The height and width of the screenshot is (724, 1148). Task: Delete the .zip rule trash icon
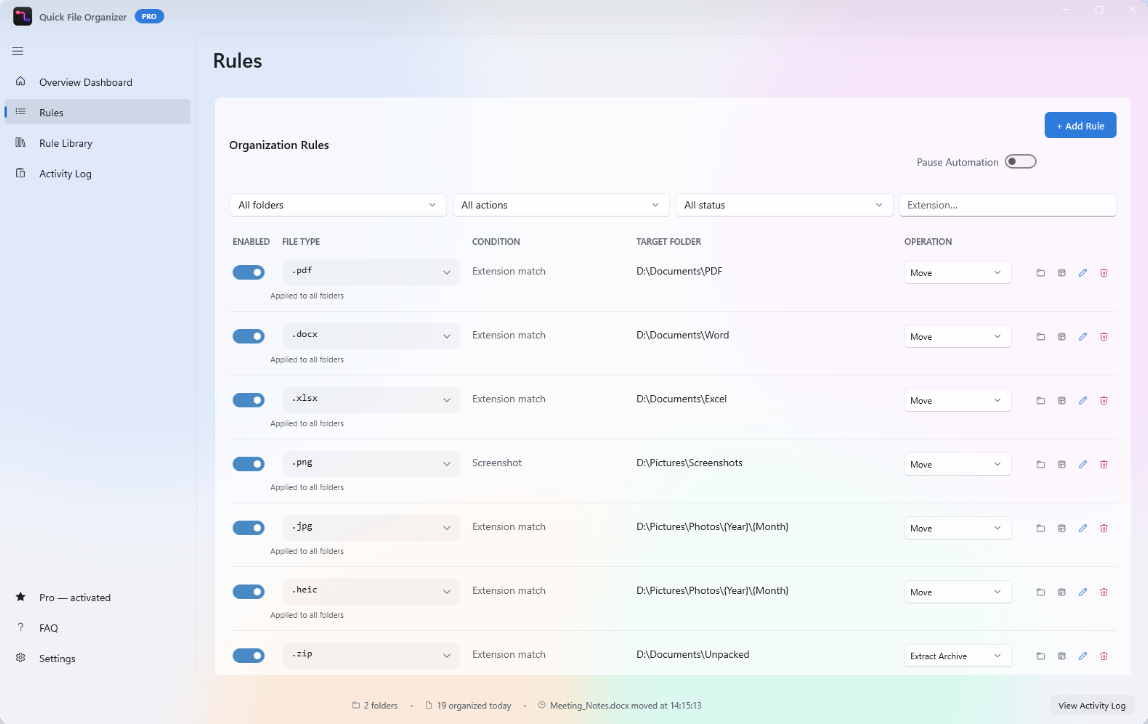point(1104,656)
